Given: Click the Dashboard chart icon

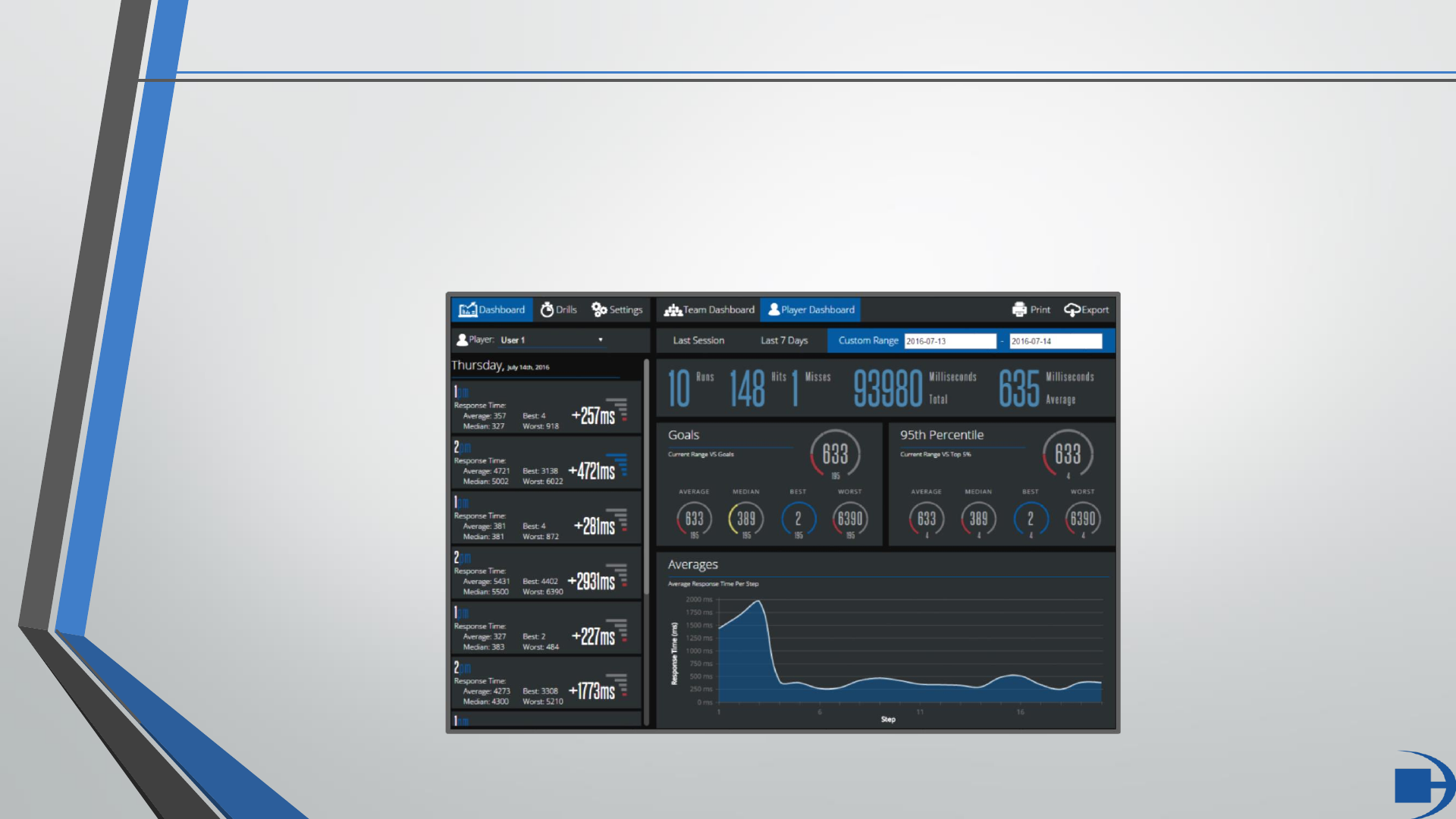Looking at the screenshot, I should 467,309.
